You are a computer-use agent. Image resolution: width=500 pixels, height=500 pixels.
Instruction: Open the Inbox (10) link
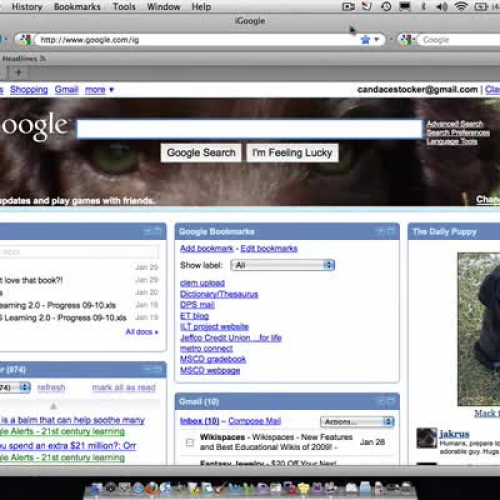point(199,421)
